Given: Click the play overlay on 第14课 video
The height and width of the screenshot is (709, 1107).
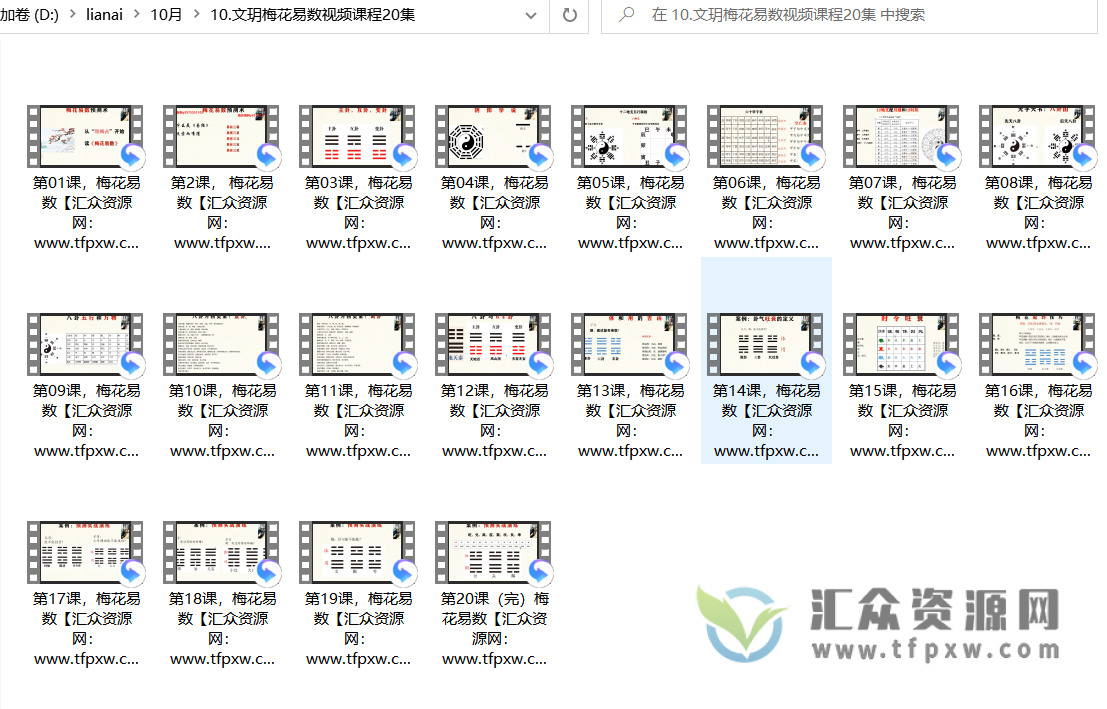Looking at the screenshot, I should click(810, 364).
